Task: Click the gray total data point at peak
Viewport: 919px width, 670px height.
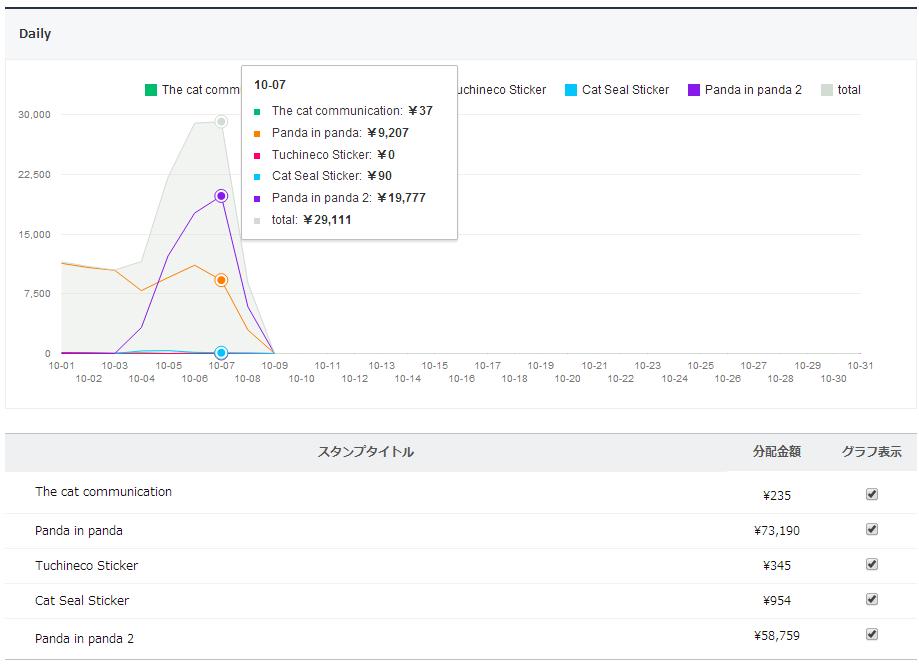Action: pyautogui.click(x=221, y=122)
